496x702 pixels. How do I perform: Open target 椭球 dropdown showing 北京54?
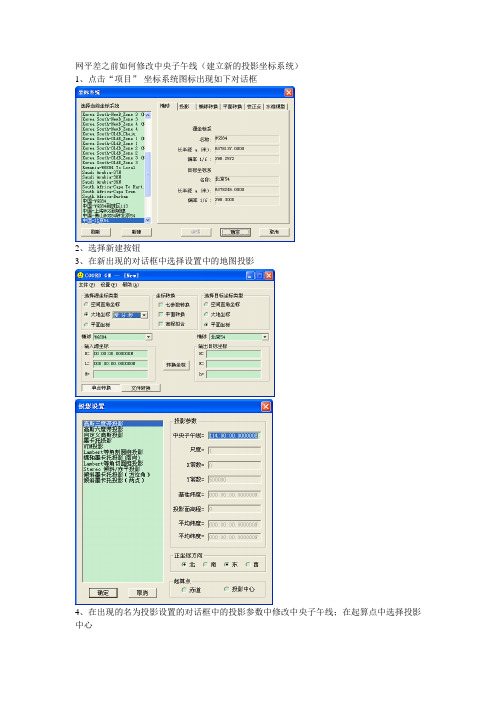[x=265, y=337]
